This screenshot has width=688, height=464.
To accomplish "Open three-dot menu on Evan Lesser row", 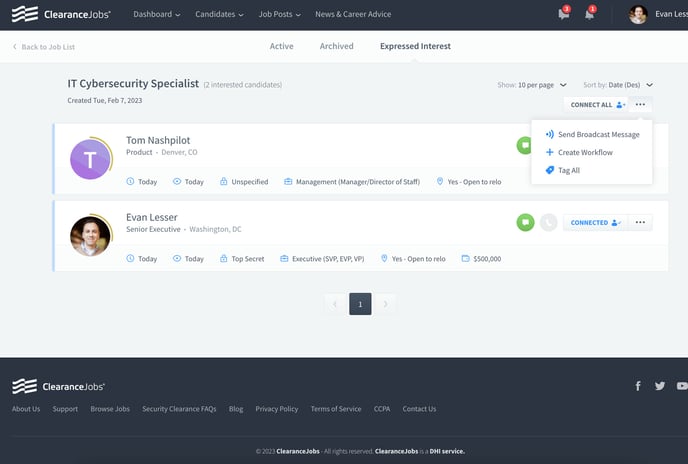I will point(640,222).
